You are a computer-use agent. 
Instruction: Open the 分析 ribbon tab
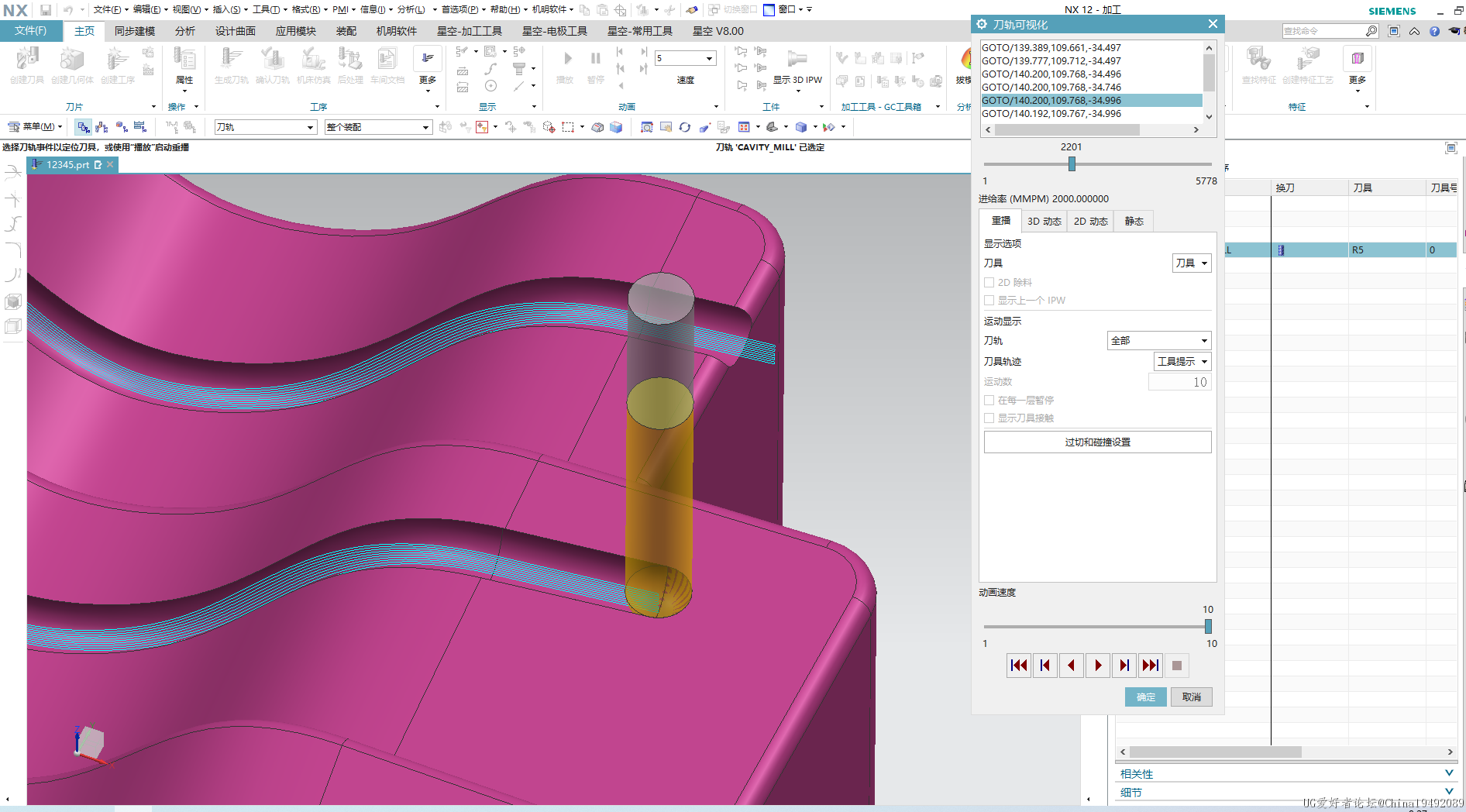184,31
